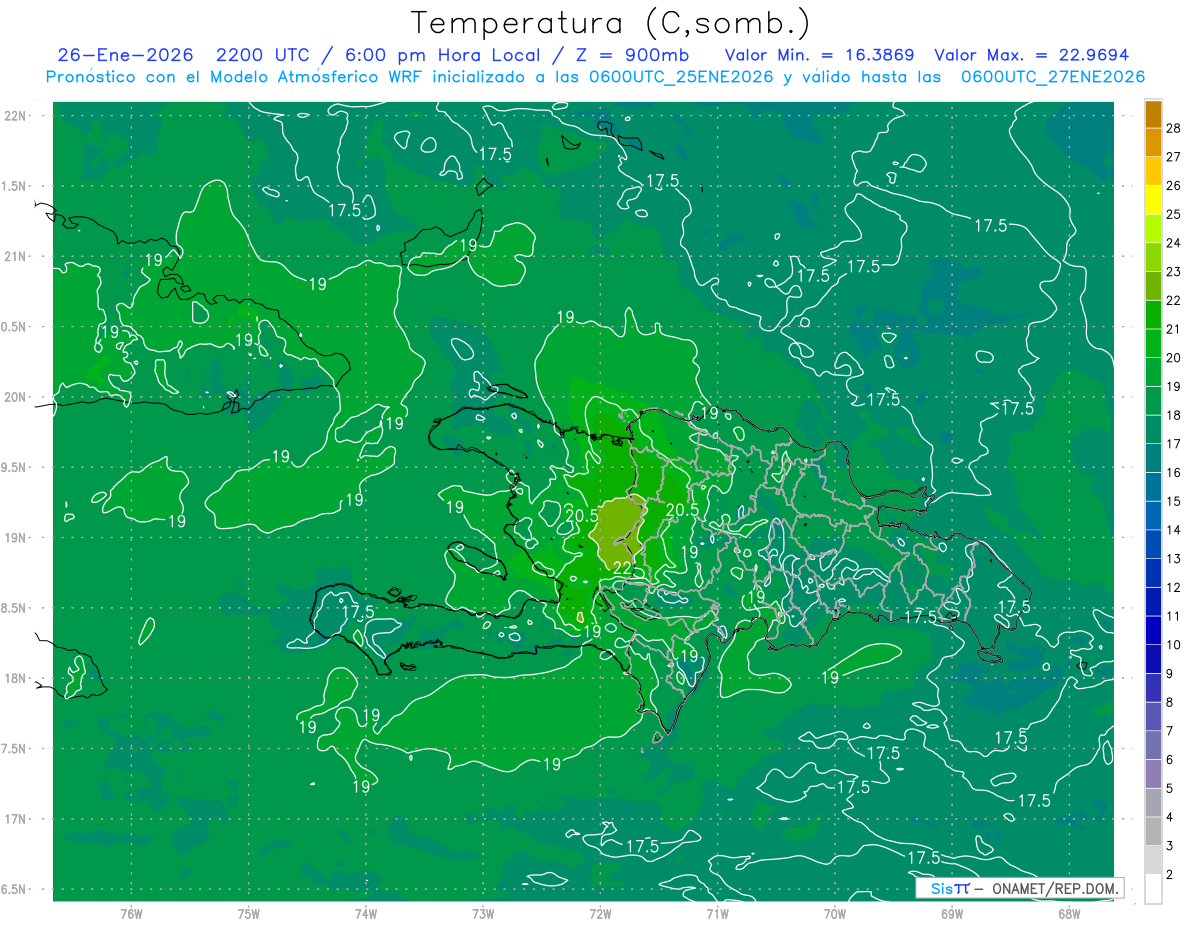This screenshot has height=927, width=1200.
Task: Click the '71W' longitude axis label
Action: (x=717, y=913)
